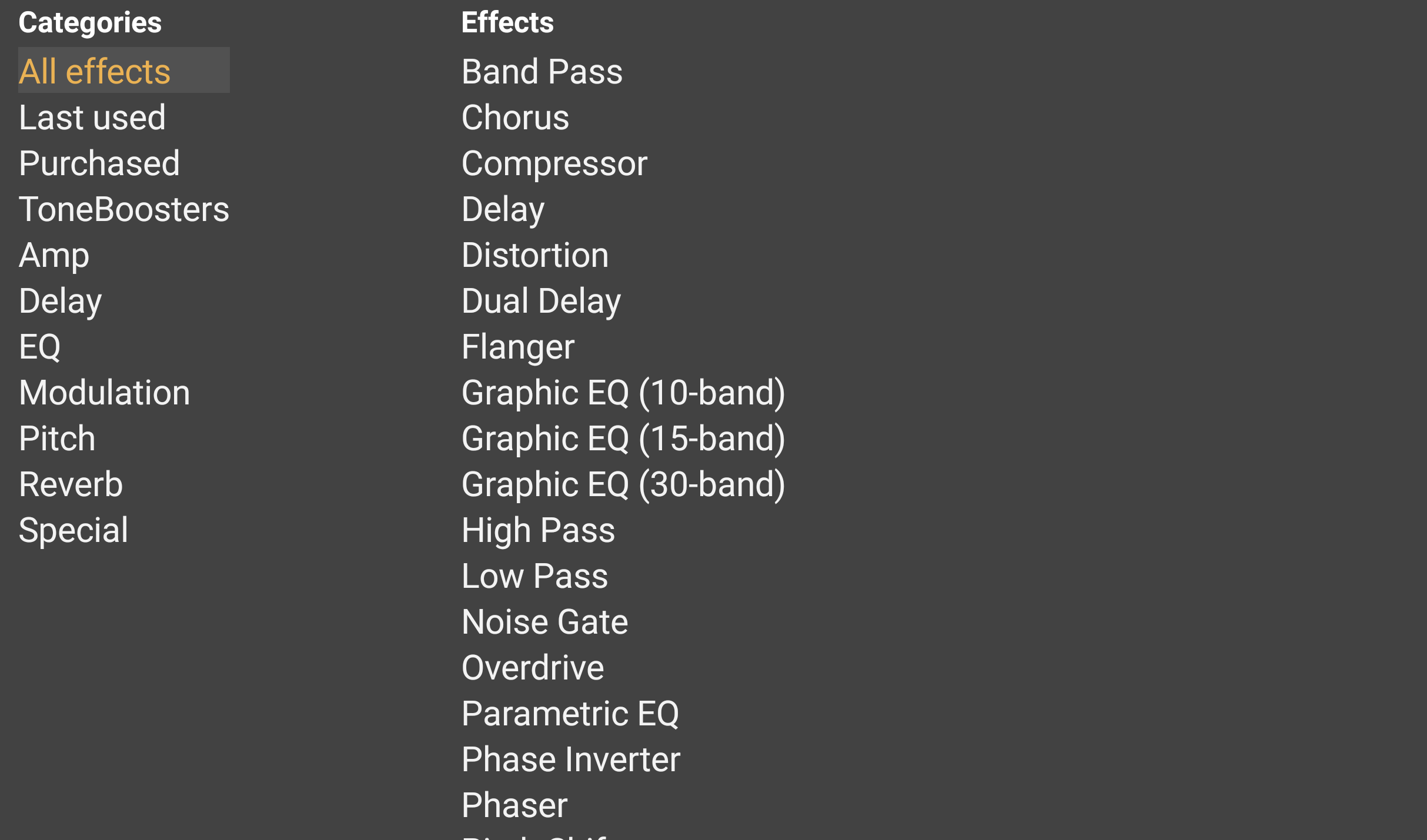Open the Last used category
Image resolution: width=1427 pixels, height=840 pixels.
tap(92, 117)
